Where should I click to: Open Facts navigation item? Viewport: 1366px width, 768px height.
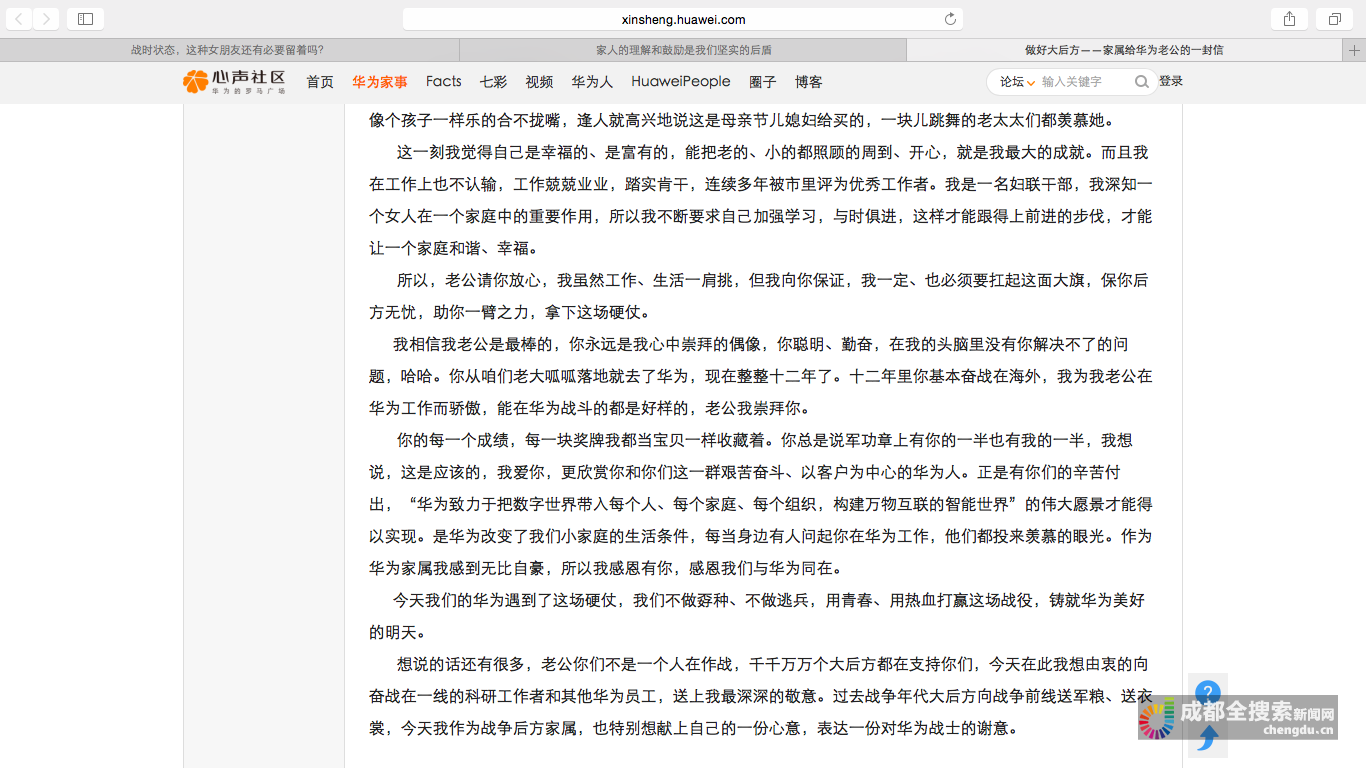tap(443, 82)
